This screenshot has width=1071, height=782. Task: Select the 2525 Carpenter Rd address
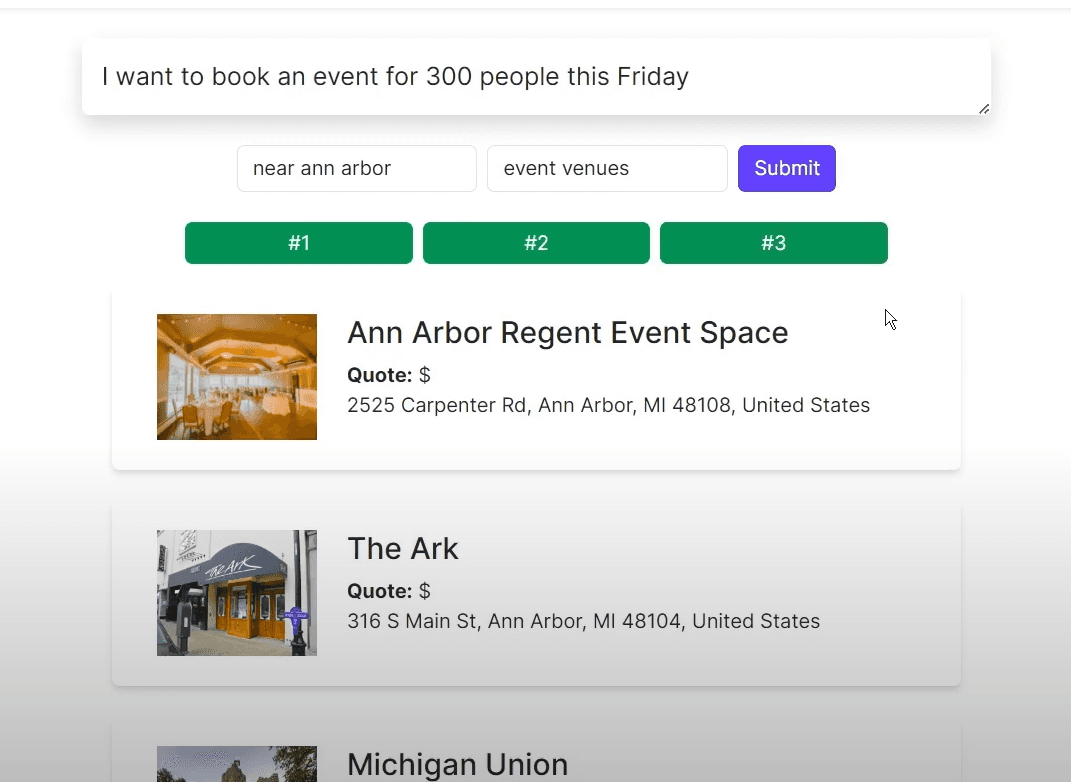608,405
